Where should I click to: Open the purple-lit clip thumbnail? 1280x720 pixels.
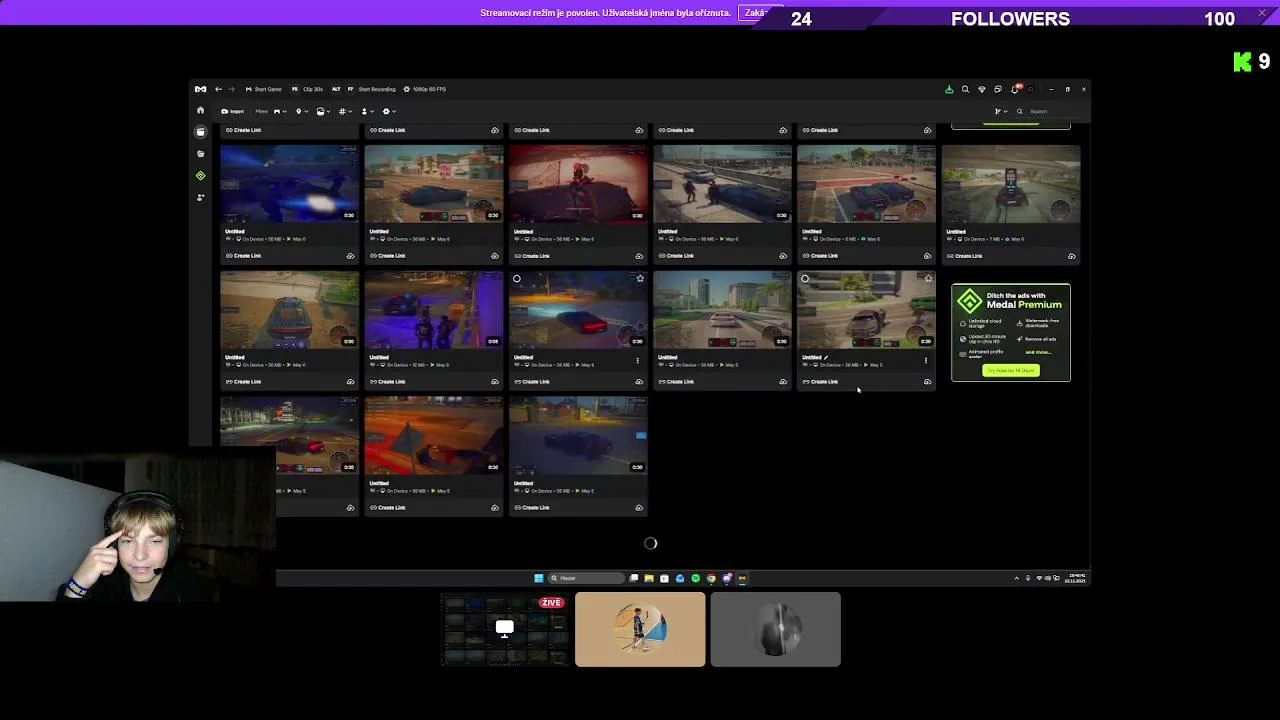[434, 309]
